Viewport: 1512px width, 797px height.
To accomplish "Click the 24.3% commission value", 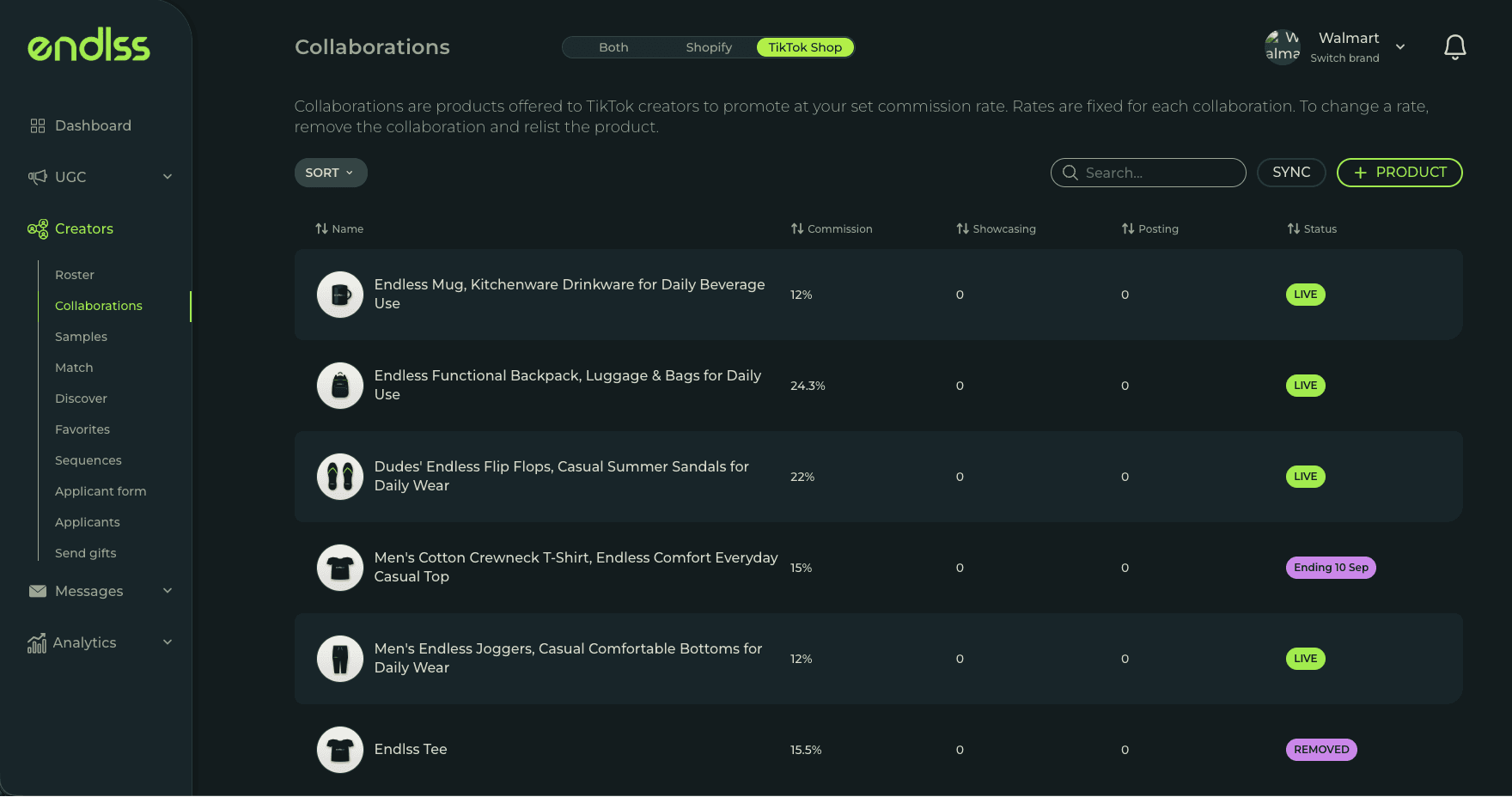I will pos(808,386).
